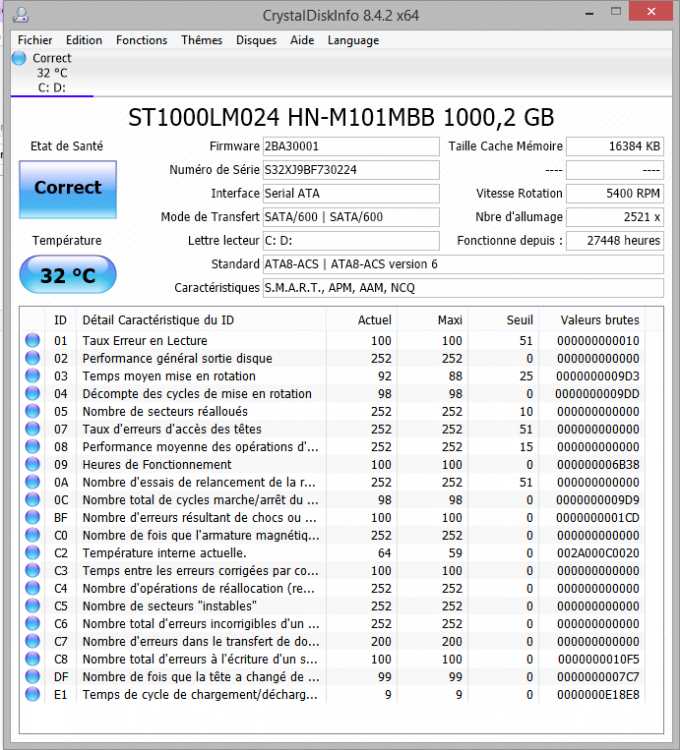Click status orb for C2 Température interne actuelle

[x=32, y=553]
